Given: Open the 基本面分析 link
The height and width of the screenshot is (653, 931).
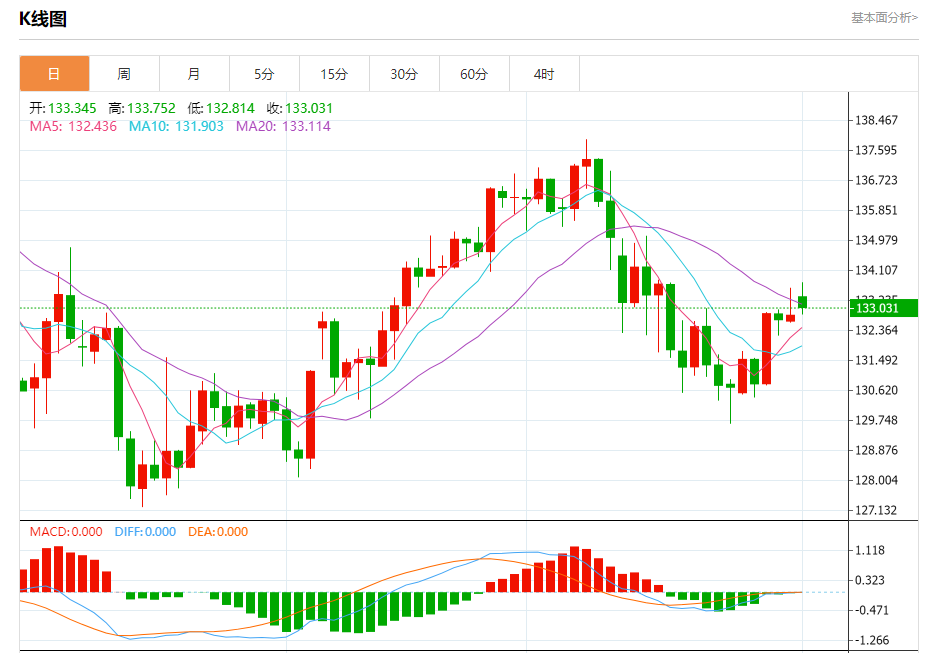Looking at the screenshot, I should click(x=884, y=18).
